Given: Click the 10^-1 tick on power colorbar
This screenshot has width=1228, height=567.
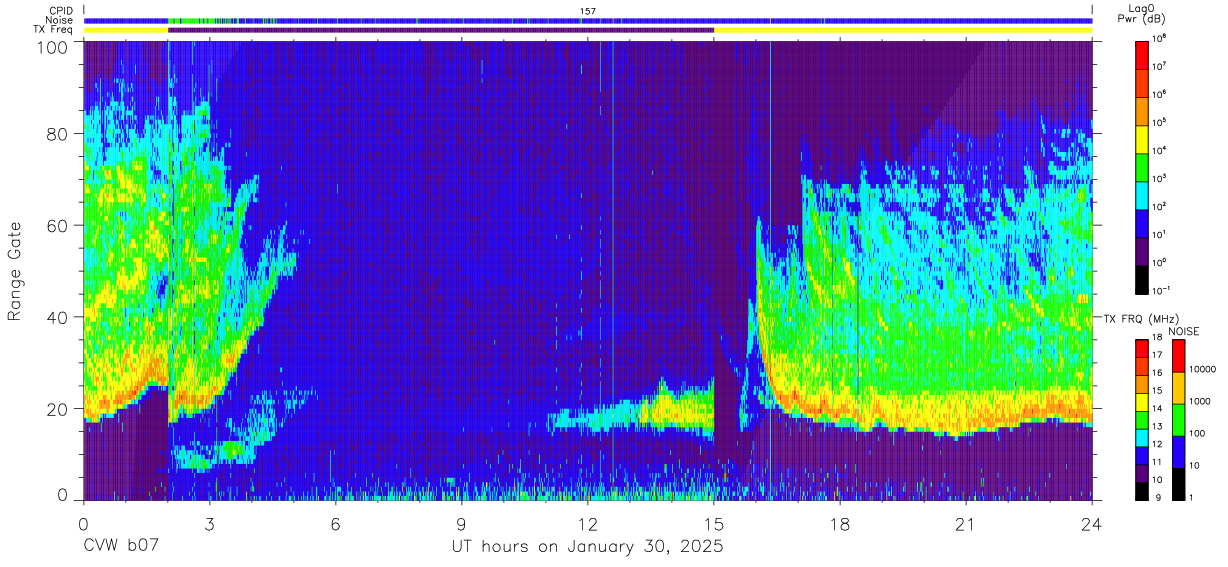Looking at the screenshot, I should click(x=1160, y=290).
